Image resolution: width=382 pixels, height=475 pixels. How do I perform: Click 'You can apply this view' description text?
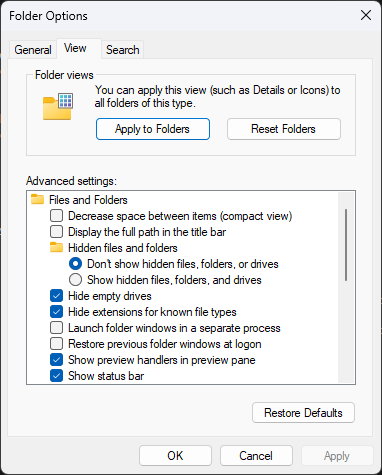click(217, 96)
